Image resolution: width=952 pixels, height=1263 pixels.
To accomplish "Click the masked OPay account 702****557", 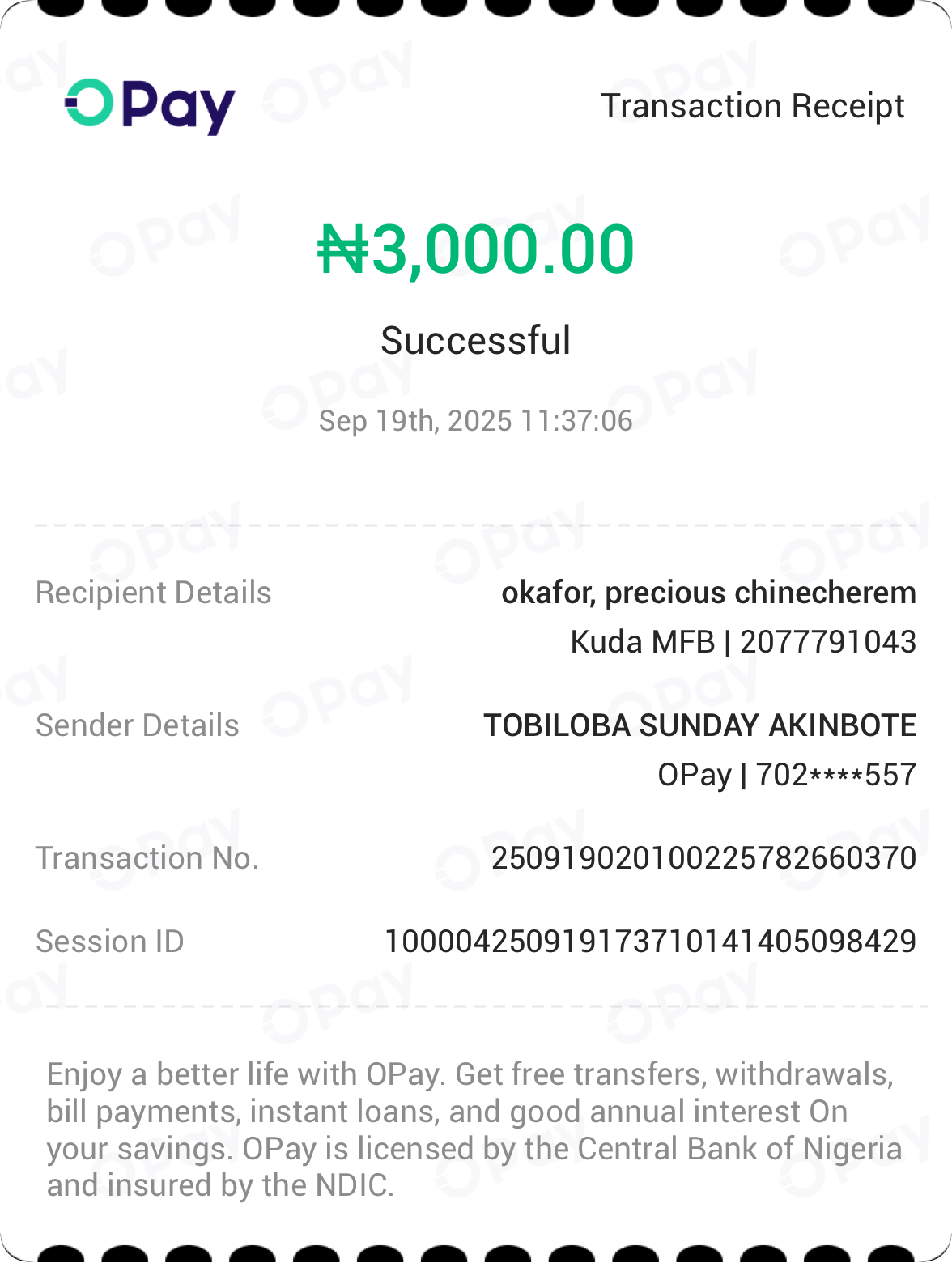I will (835, 775).
